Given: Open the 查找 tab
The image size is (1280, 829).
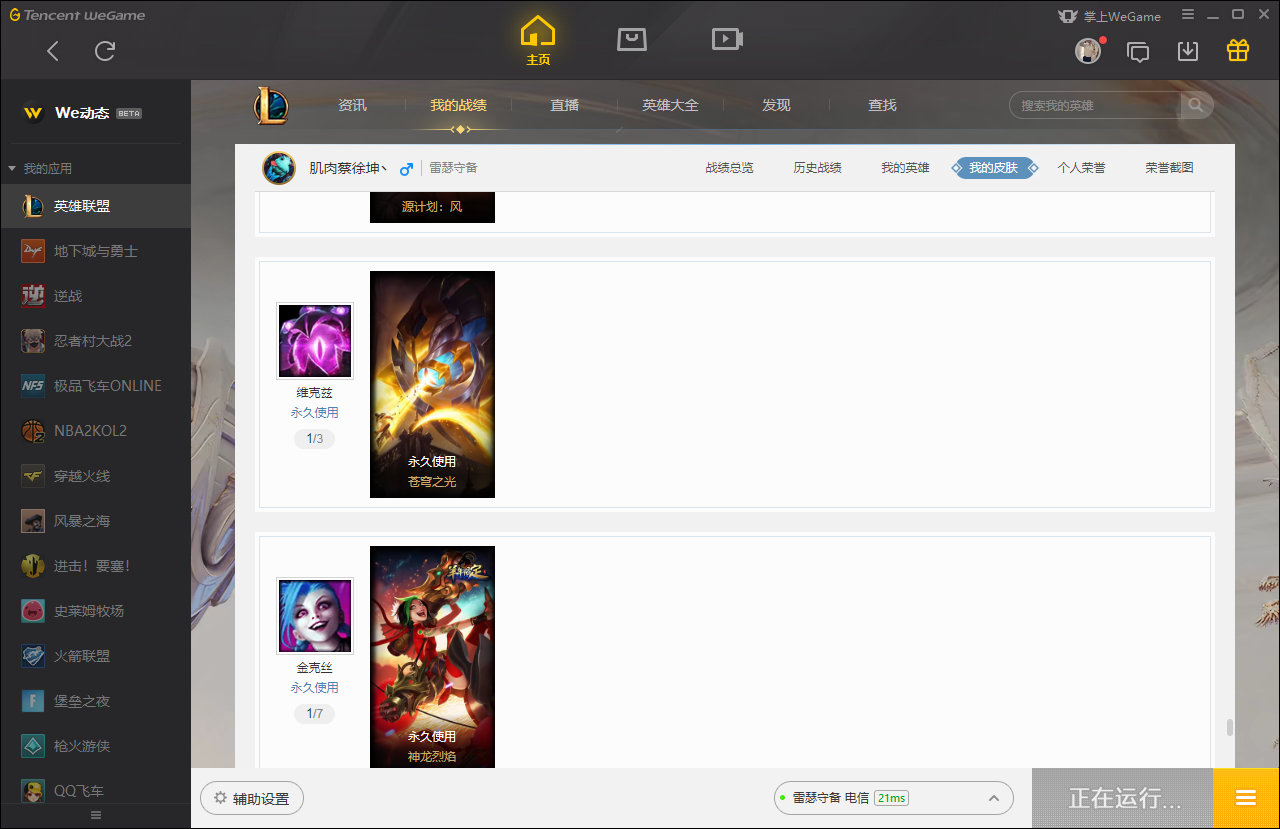Looking at the screenshot, I should [882, 105].
